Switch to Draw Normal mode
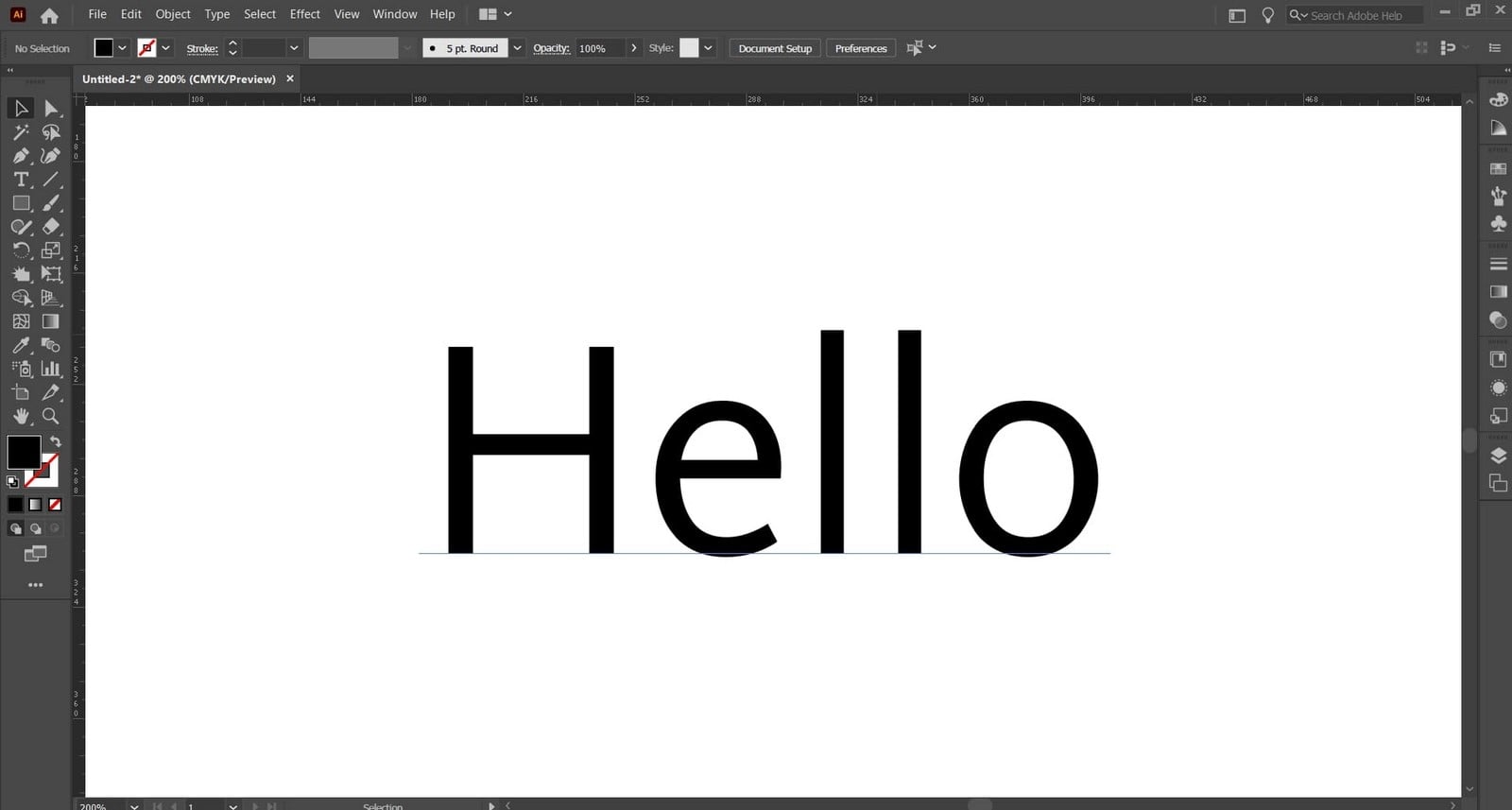 pos(15,529)
